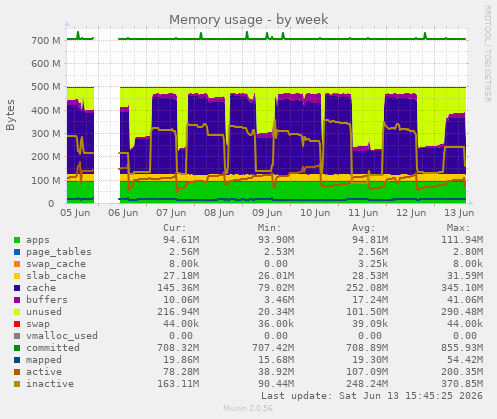Click the 'Munin 2.0.56' footer text
This screenshot has width=497, height=419.
[x=248, y=408]
